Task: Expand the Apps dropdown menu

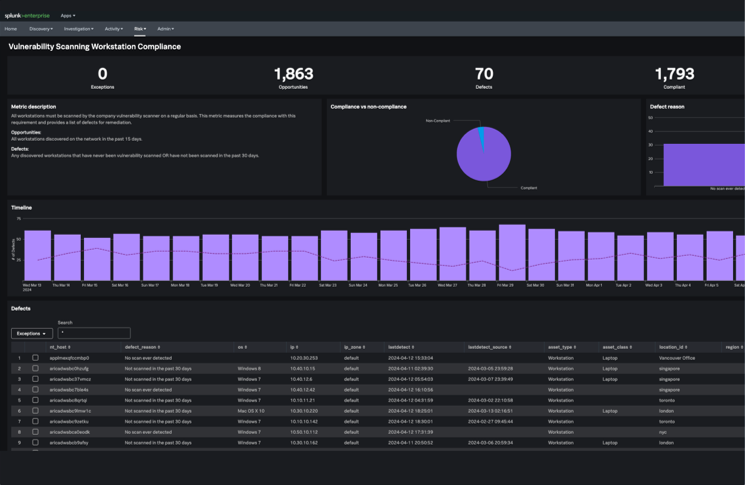Action: pos(67,15)
